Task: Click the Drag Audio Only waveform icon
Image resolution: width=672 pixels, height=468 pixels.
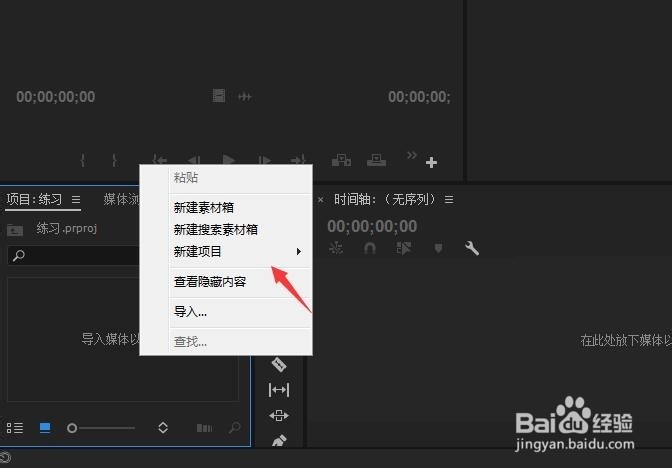Action: (245, 97)
